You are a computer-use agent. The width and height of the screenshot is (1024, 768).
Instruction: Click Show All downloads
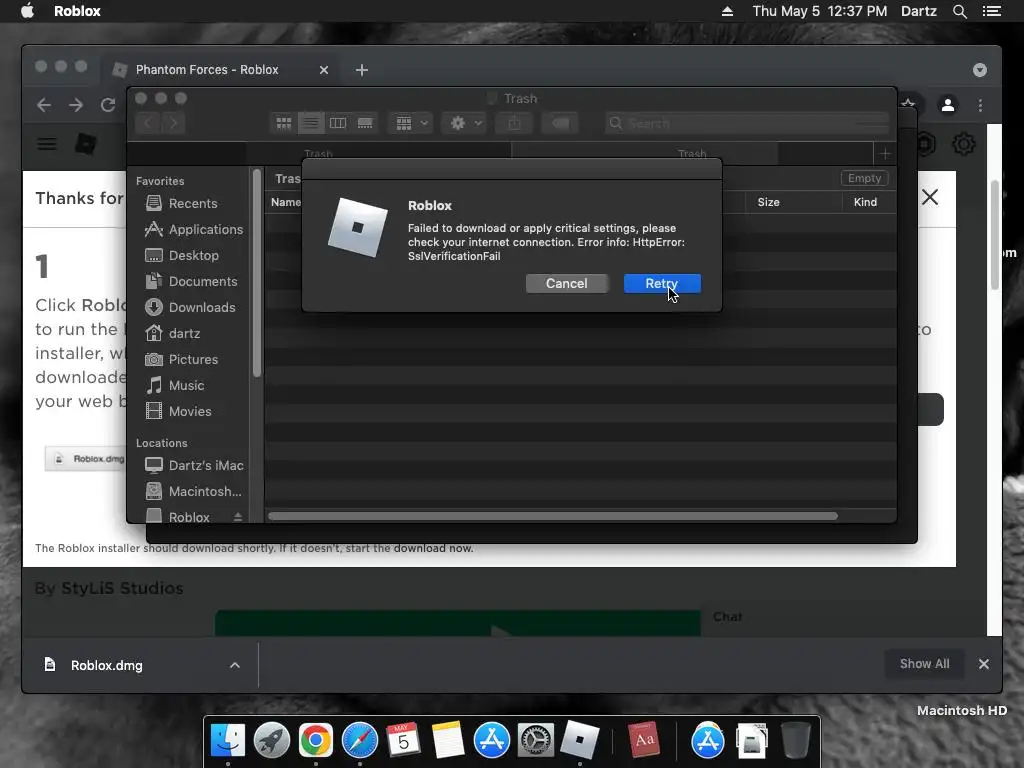[925, 664]
